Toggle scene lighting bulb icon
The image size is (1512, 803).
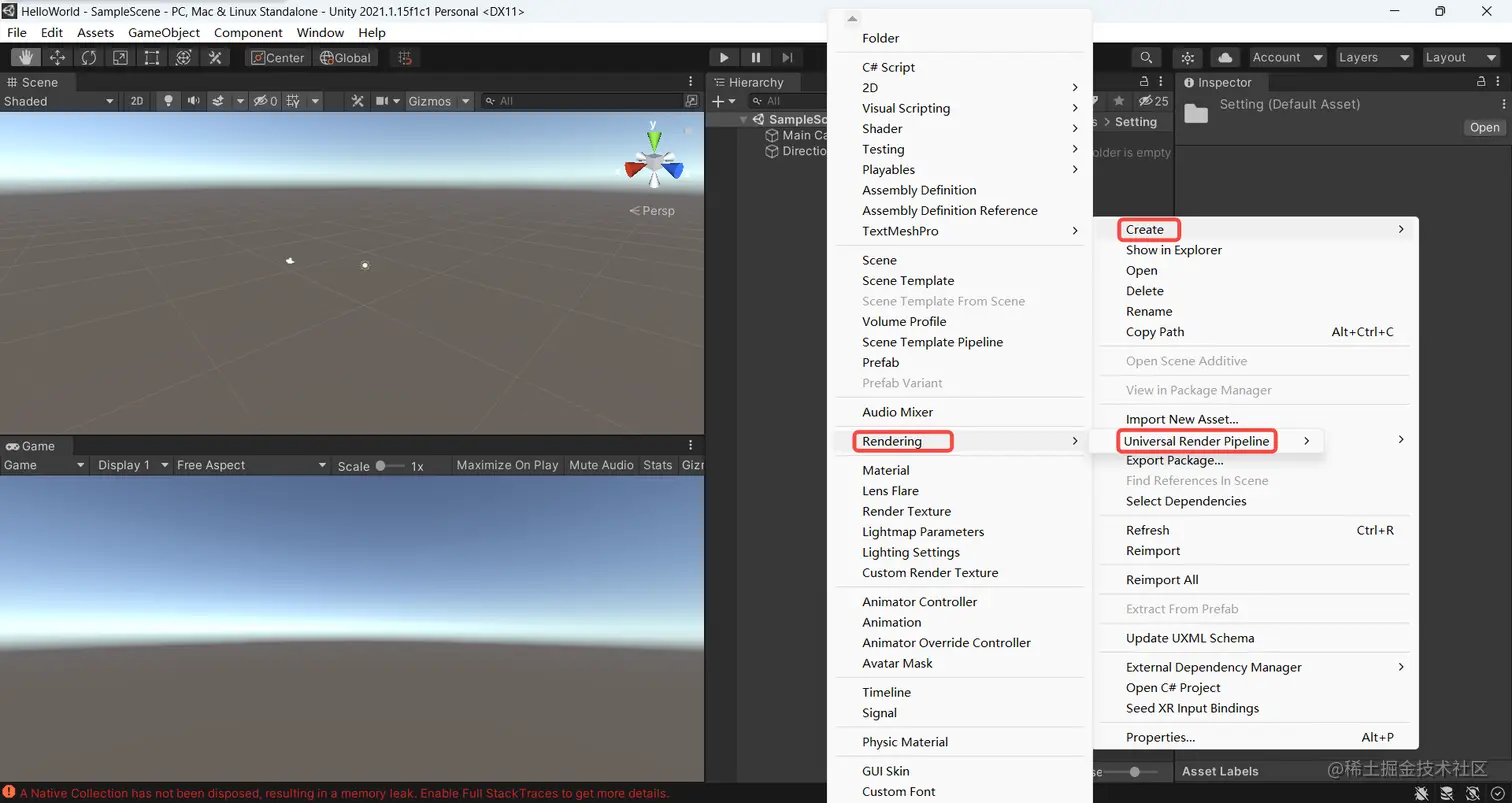tap(168, 101)
